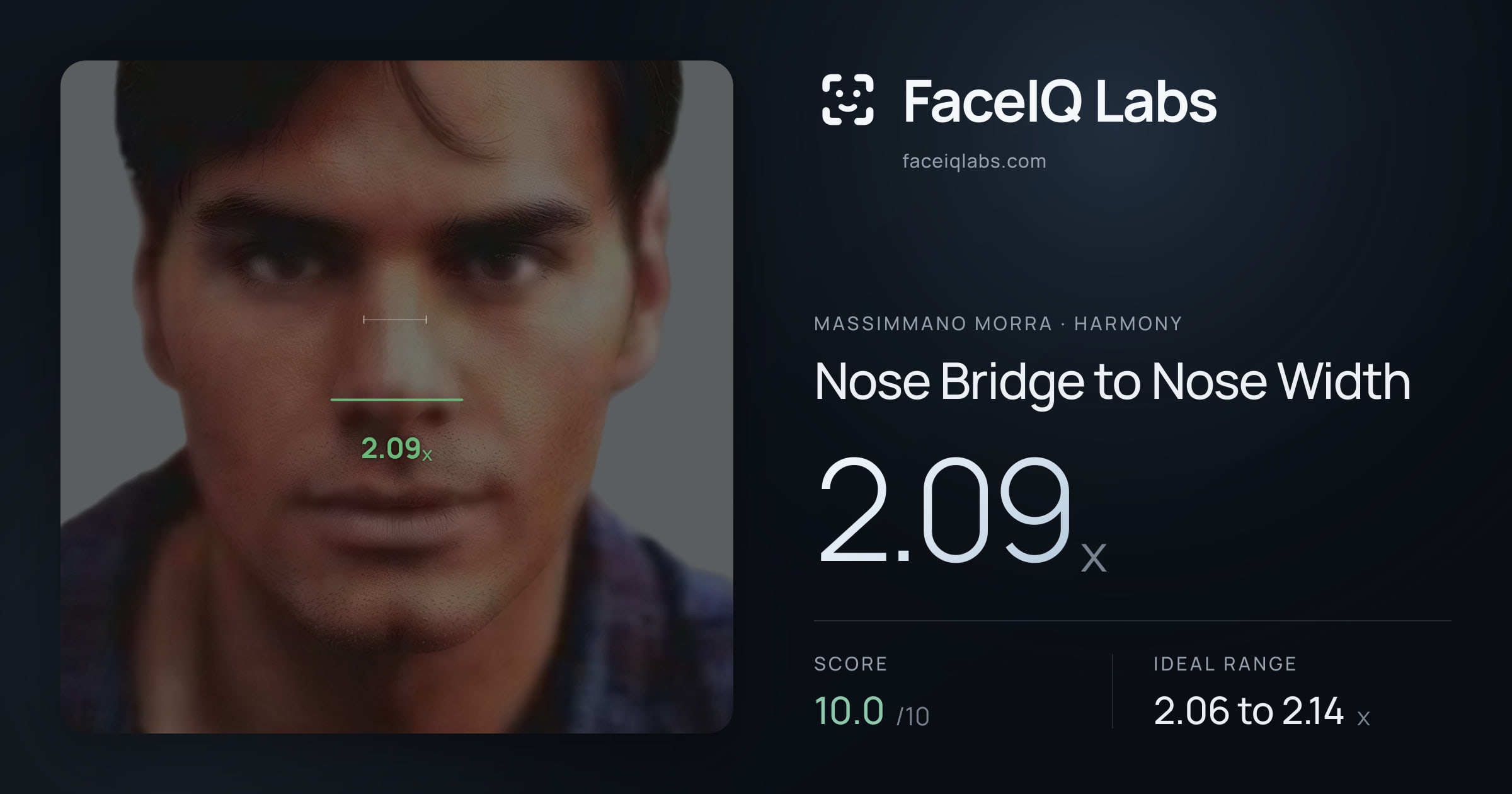Click the SCORE label
Image resolution: width=1512 pixels, height=794 pixels.
850,664
